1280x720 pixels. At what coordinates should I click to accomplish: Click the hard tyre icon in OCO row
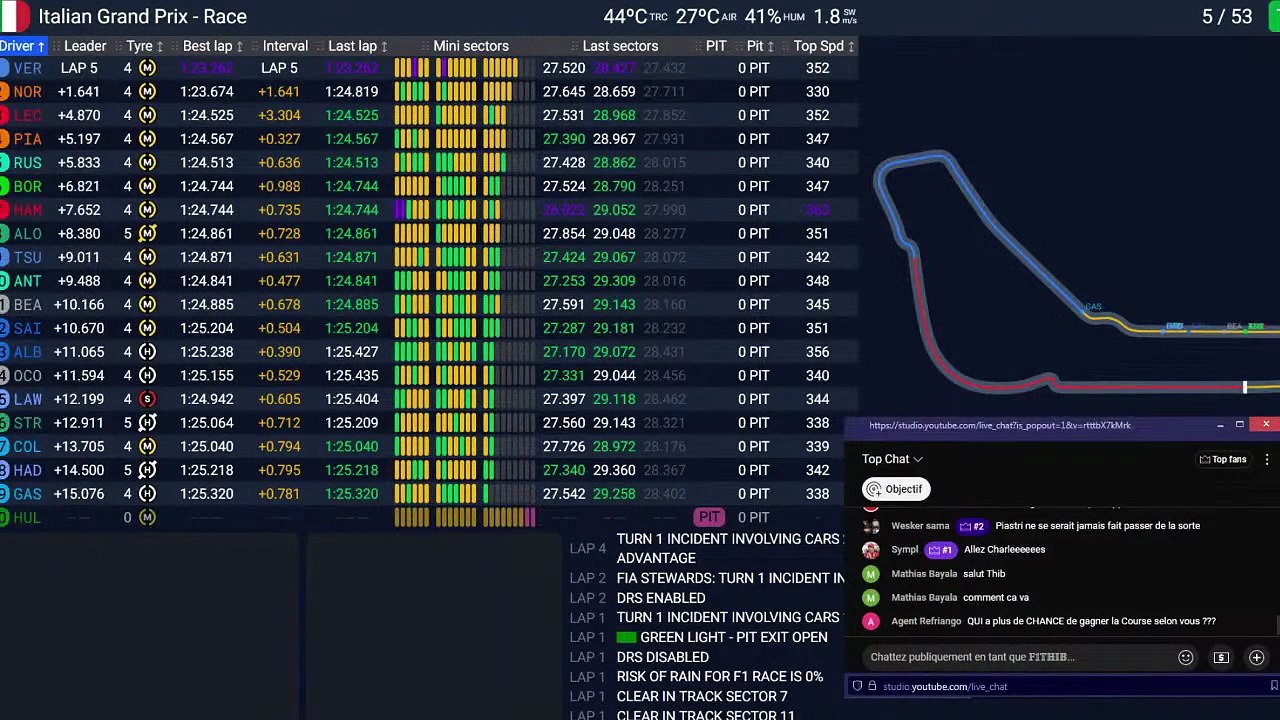click(x=147, y=376)
